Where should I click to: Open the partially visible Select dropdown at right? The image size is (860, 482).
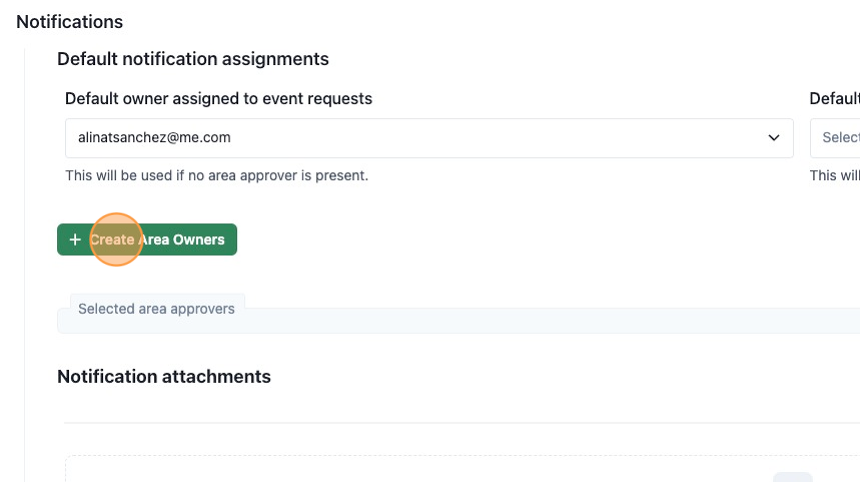[835, 138]
